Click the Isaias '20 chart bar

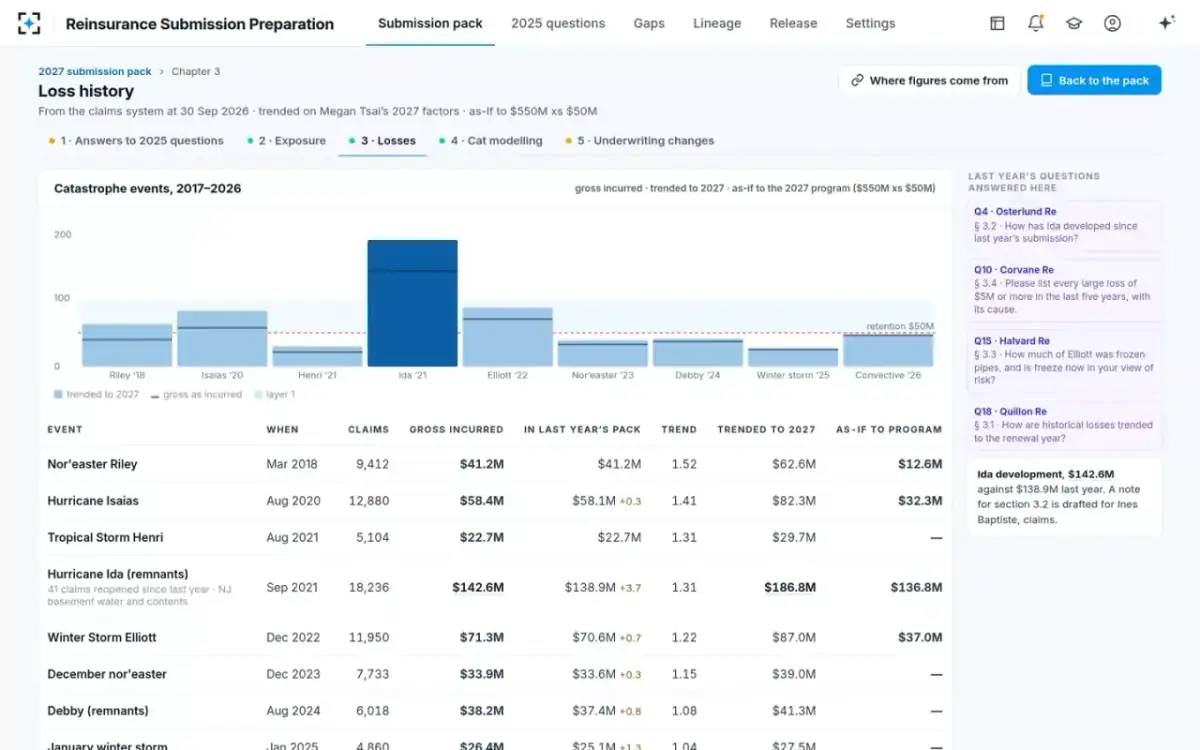[x=222, y=338]
